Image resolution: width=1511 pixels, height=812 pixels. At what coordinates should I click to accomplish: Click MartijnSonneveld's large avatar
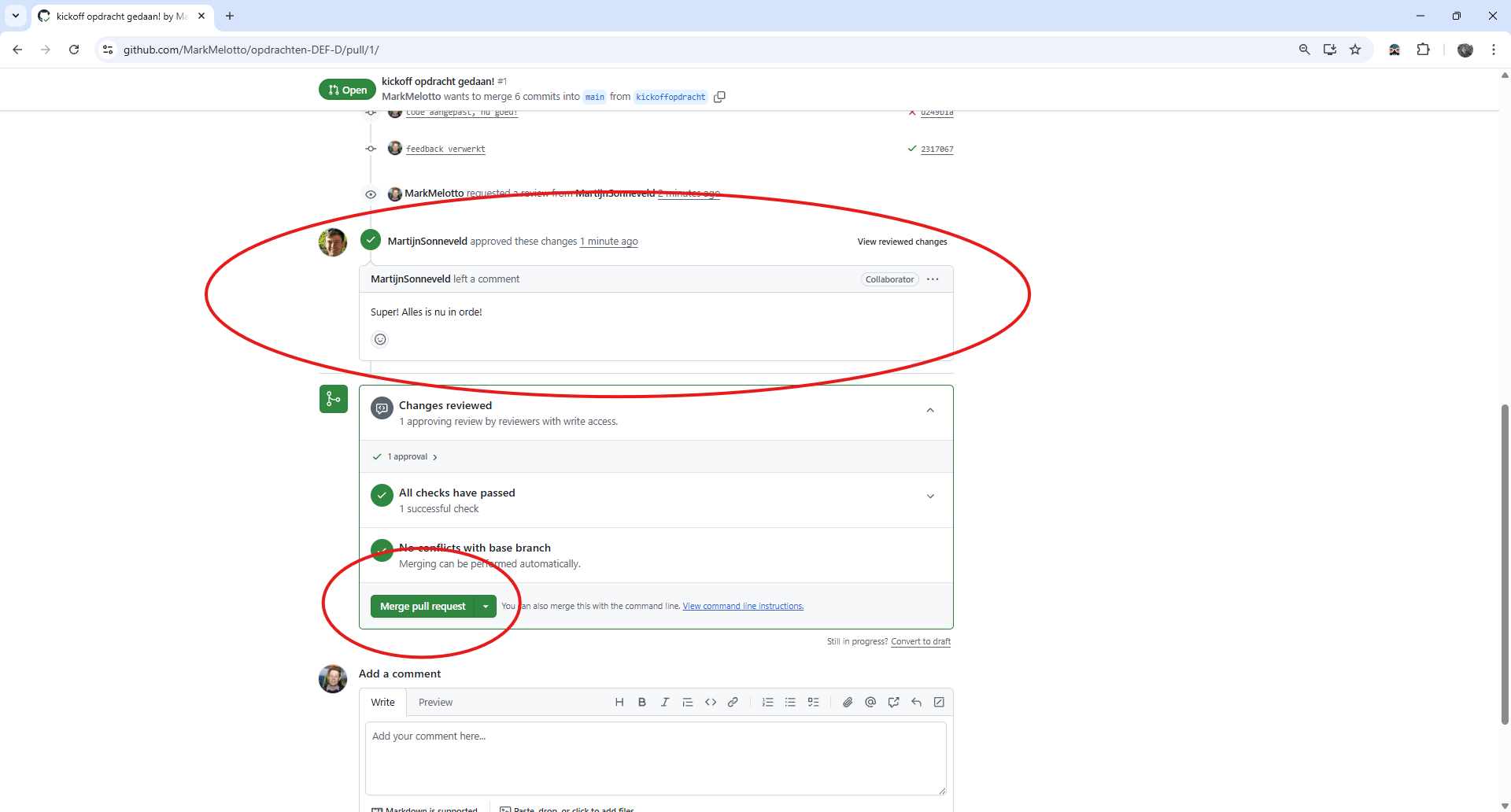click(333, 242)
